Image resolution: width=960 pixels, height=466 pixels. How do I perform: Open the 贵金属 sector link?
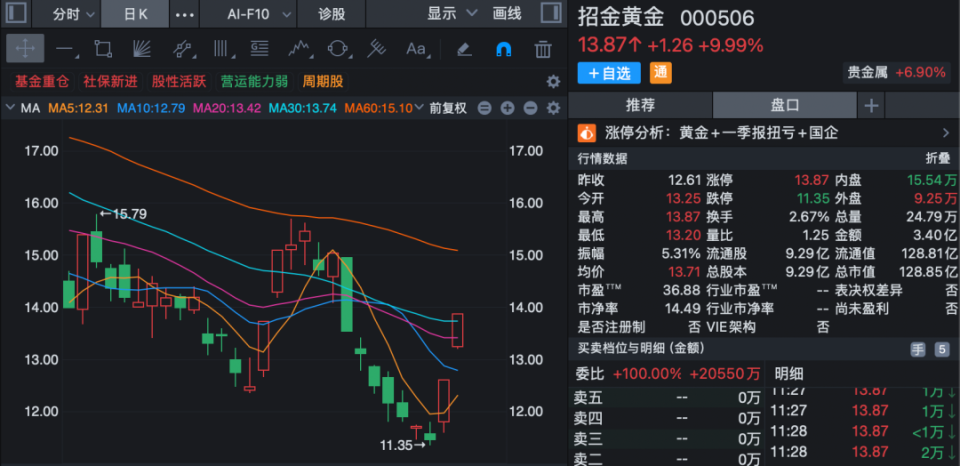point(896,72)
